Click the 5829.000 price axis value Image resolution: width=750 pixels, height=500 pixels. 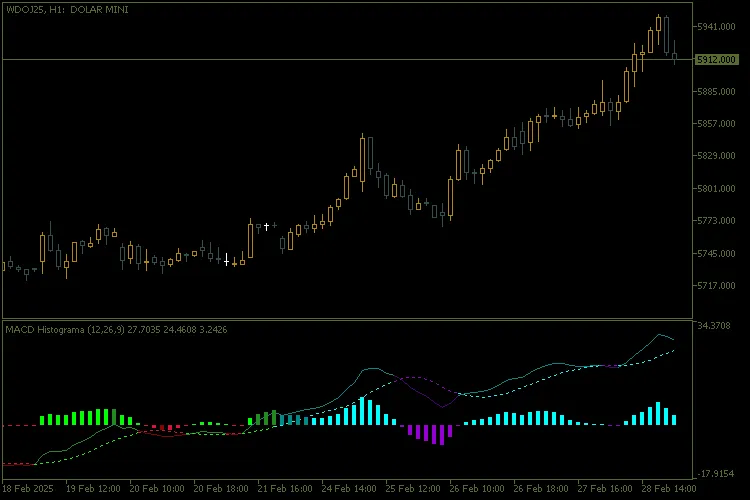click(x=716, y=156)
